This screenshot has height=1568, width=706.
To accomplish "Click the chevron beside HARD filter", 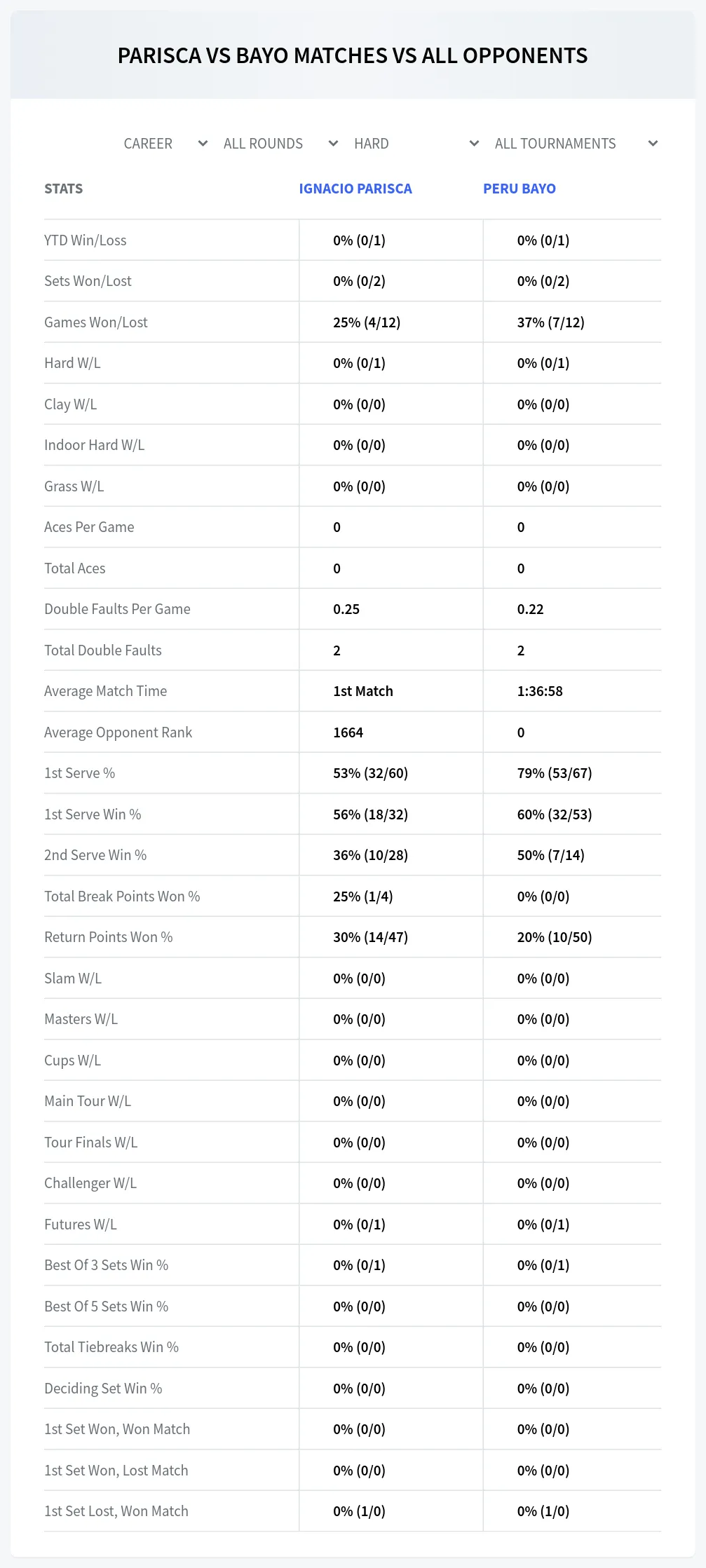I will point(474,144).
